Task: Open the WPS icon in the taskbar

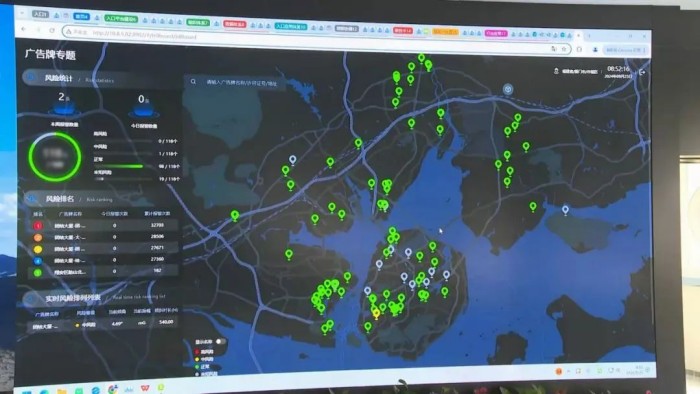Action: click(145, 388)
